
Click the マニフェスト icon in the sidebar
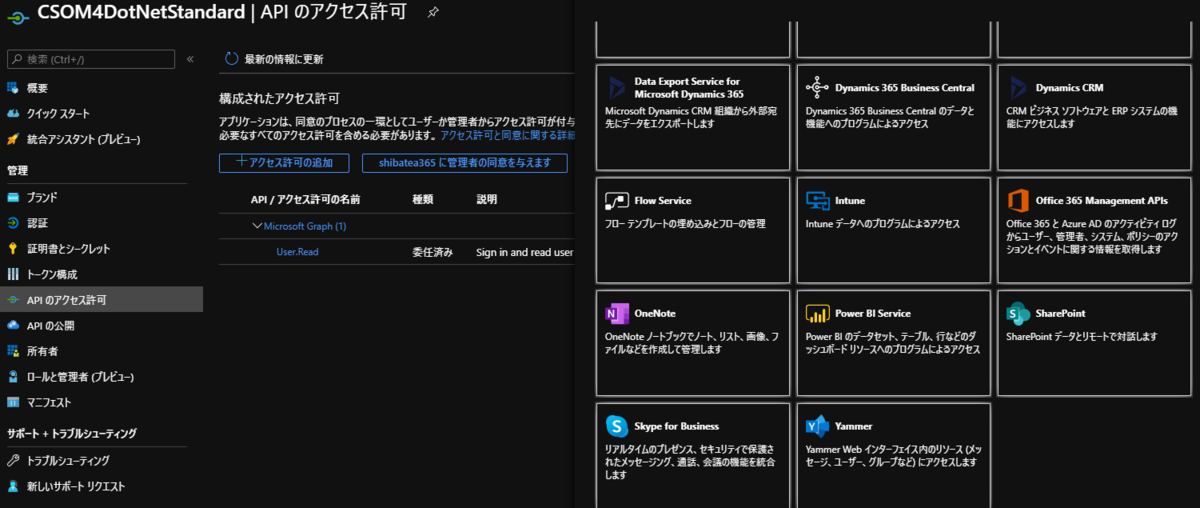(13, 402)
